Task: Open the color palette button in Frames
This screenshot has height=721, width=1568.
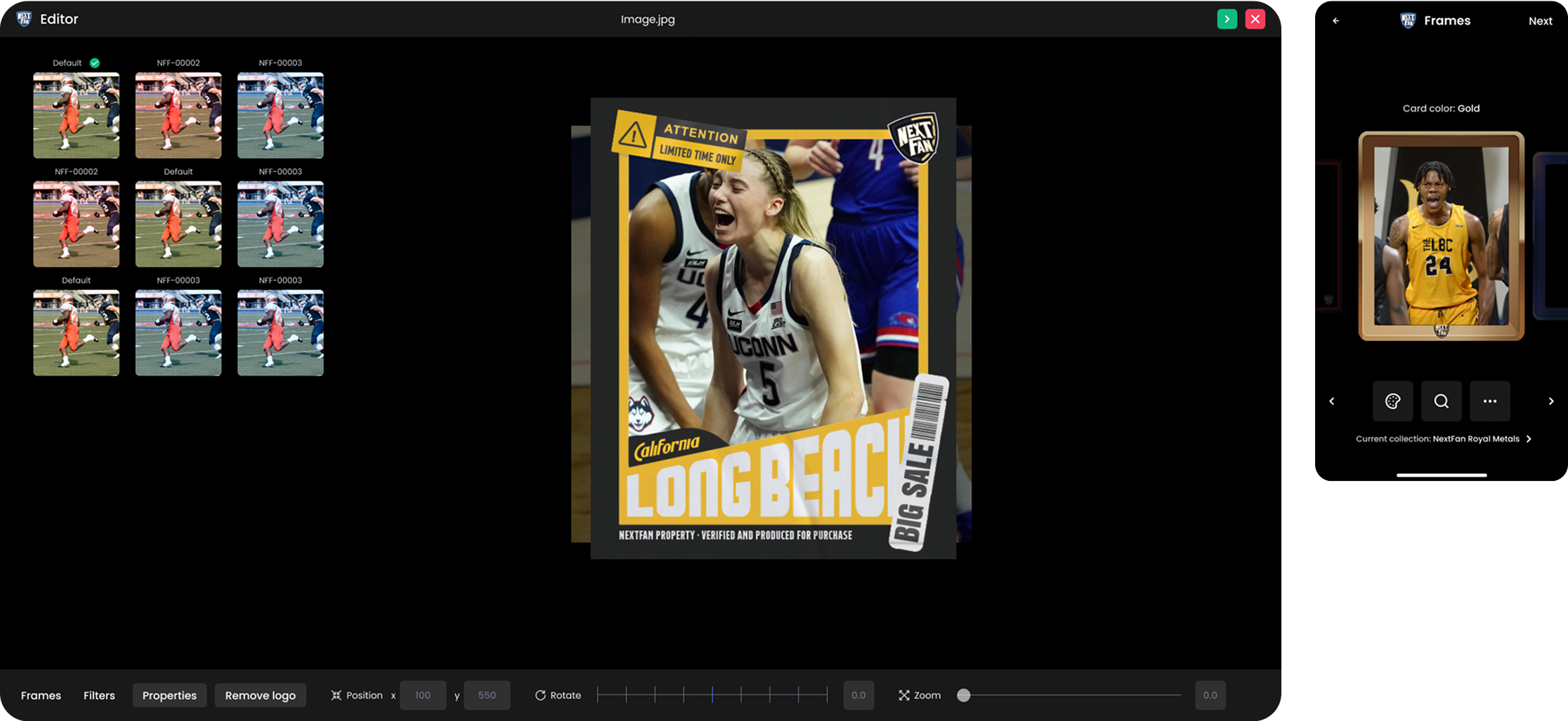Action: point(1392,401)
